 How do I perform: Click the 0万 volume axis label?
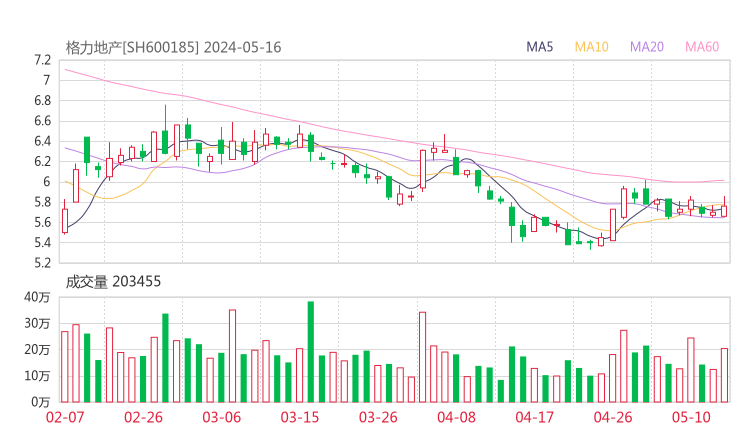pyautogui.click(x=40, y=402)
